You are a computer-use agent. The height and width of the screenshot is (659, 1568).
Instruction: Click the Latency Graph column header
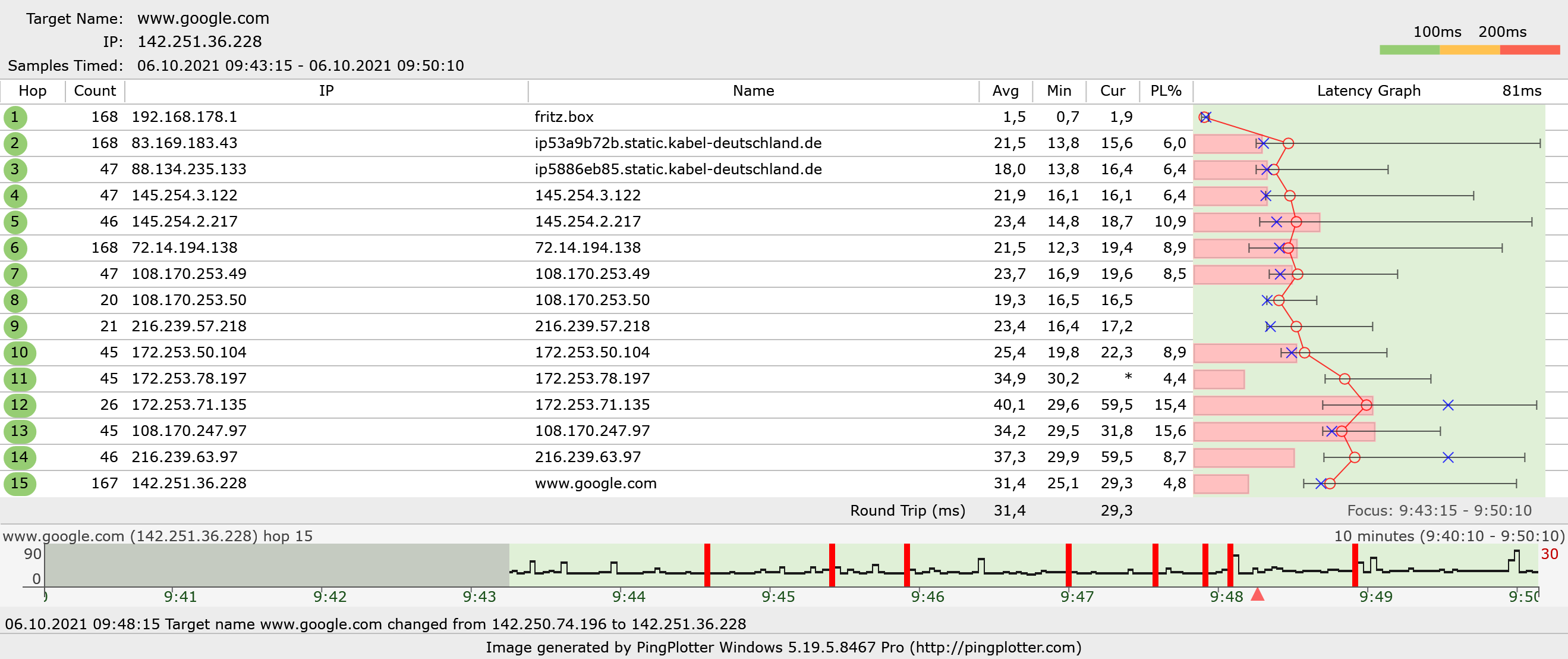click(x=1368, y=91)
